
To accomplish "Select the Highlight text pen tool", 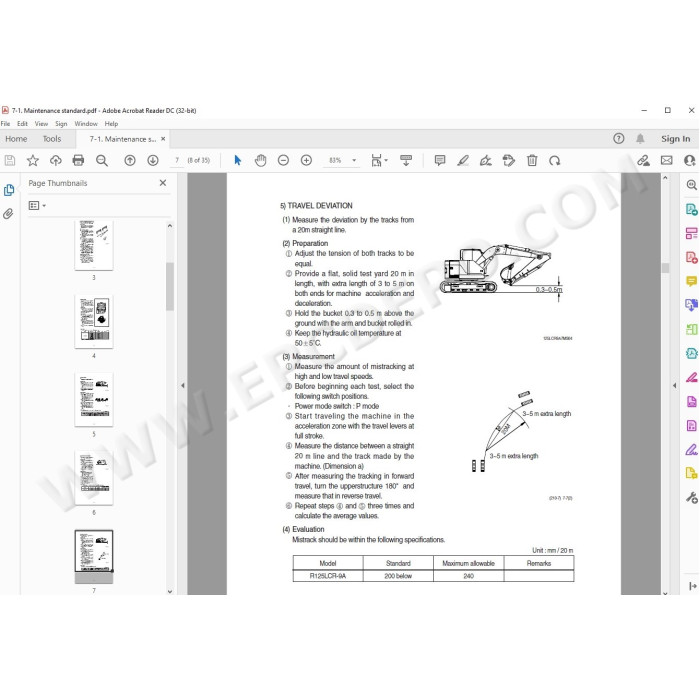I will tap(463, 160).
